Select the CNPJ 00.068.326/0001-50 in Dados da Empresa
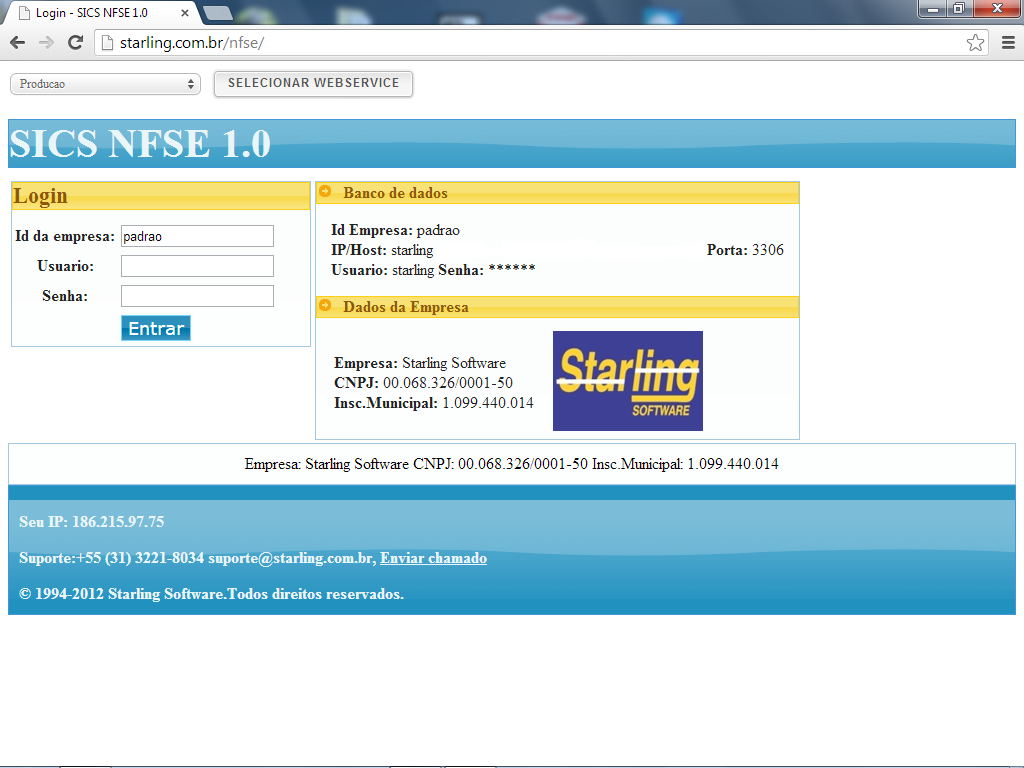 tap(423, 383)
